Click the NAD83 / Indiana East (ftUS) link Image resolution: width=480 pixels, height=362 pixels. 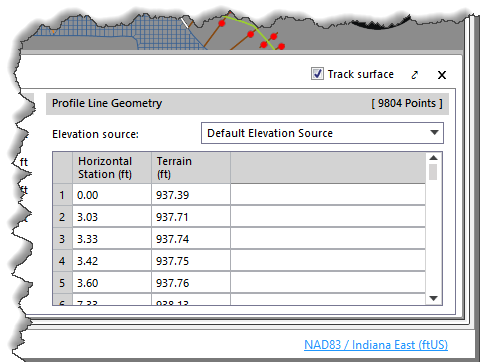(x=376, y=344)
